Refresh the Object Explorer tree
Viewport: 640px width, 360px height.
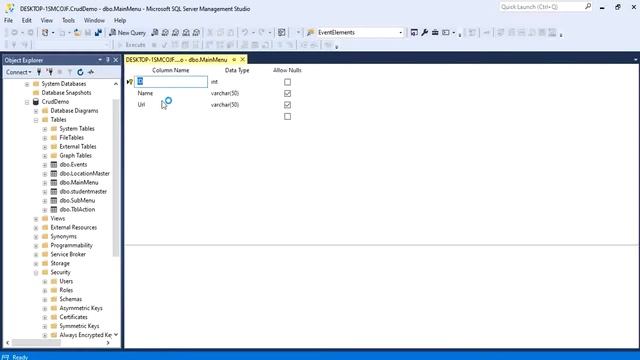click(x=80, y=72)
